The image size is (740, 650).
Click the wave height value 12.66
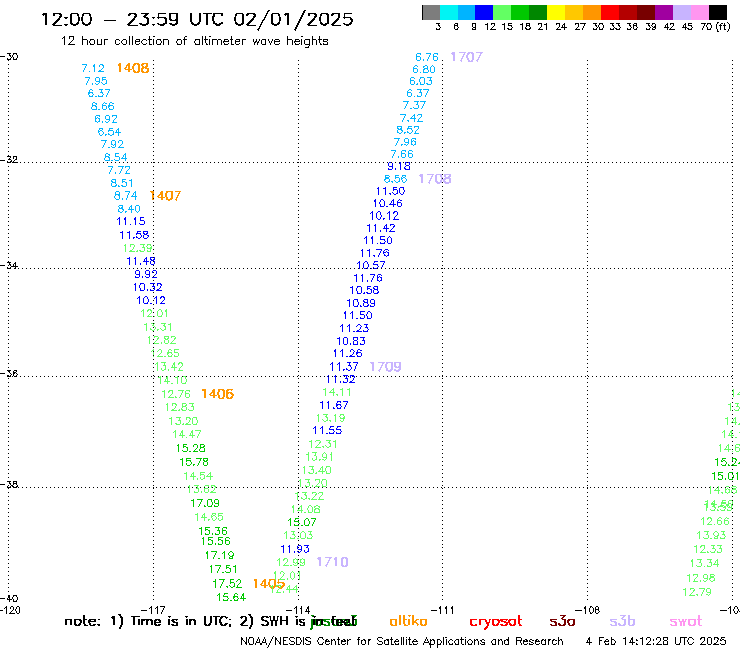(x=715, y=521)
